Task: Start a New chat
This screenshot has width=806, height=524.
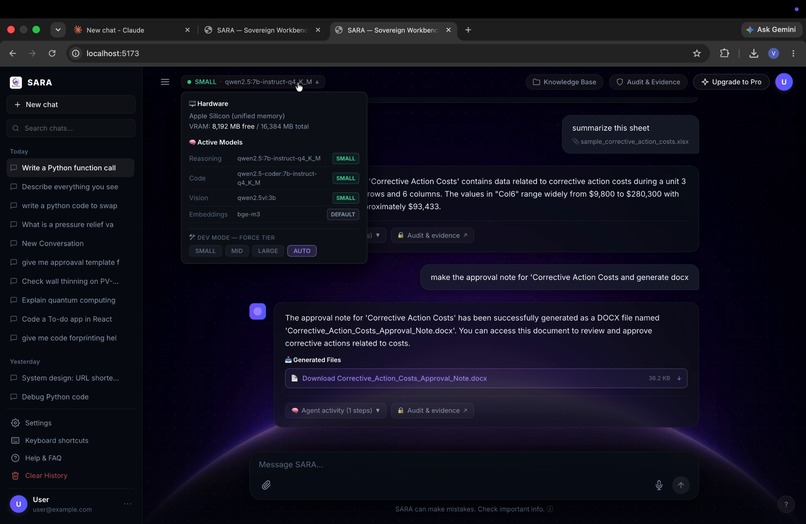Action: pyautogui.click(x=71, y=104)
